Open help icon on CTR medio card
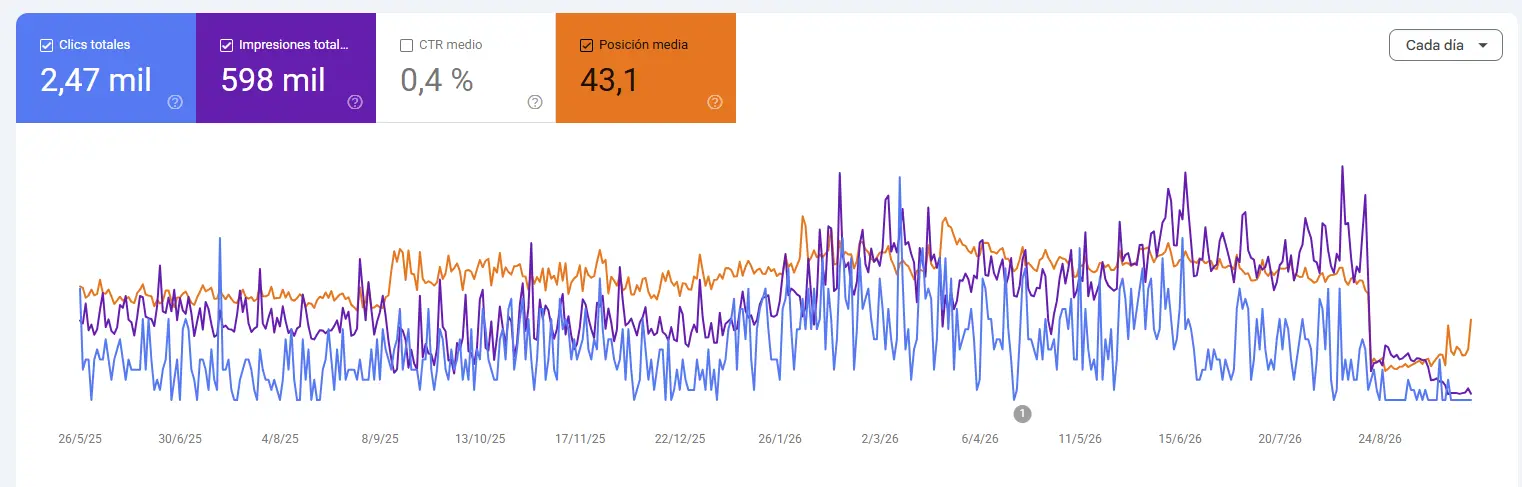This screenshot has width=1522, height=487. [535, 102]
